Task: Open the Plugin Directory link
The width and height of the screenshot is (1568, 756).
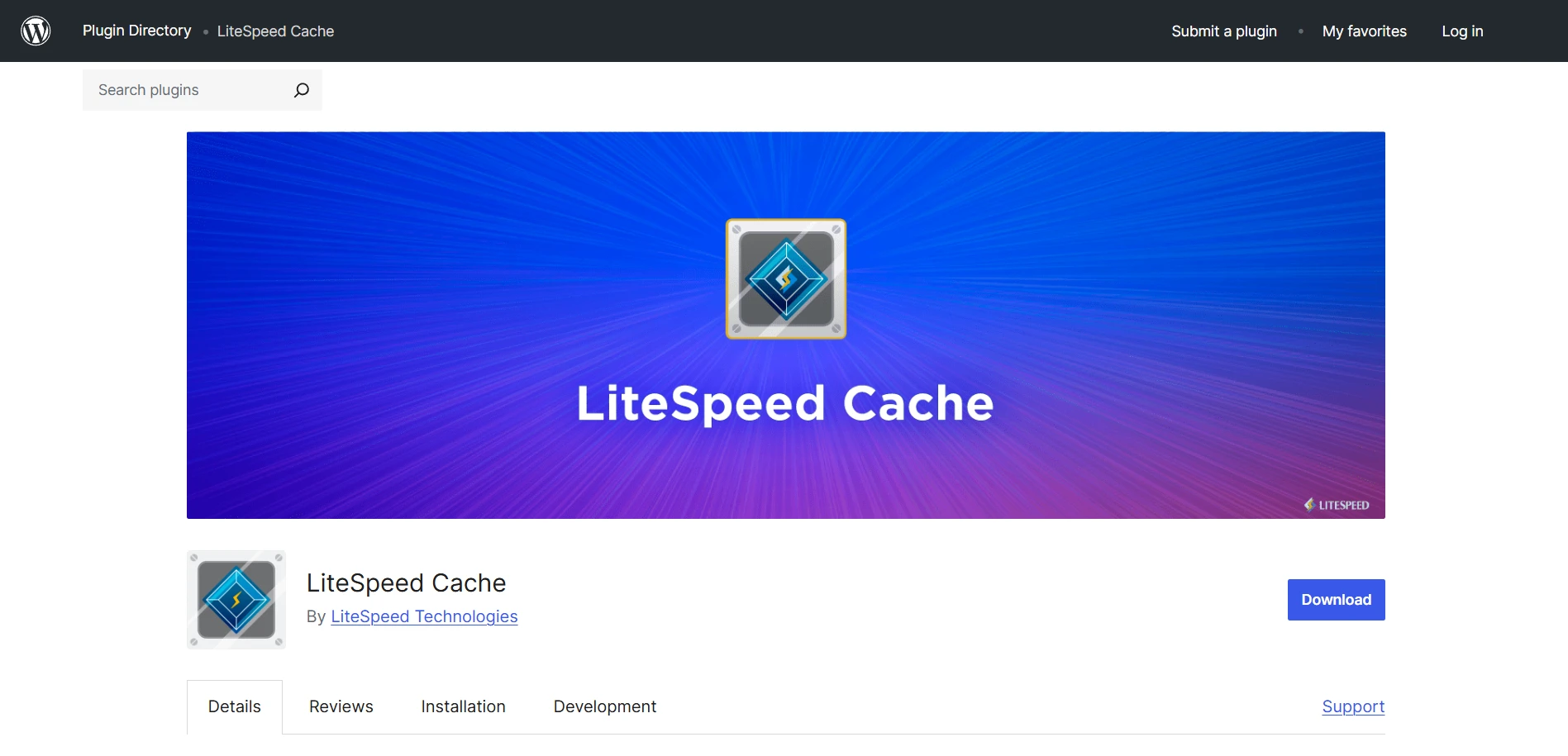Action: [136, 31]
